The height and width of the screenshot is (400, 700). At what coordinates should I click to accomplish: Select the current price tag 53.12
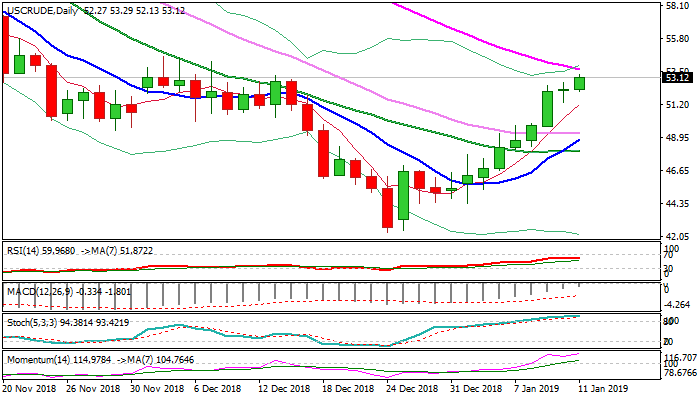coord(678,78)
